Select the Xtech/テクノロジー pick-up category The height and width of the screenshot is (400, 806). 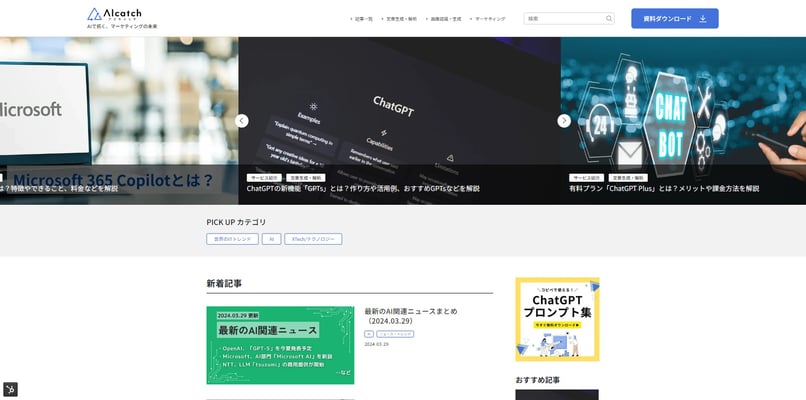tap(313, 239)
